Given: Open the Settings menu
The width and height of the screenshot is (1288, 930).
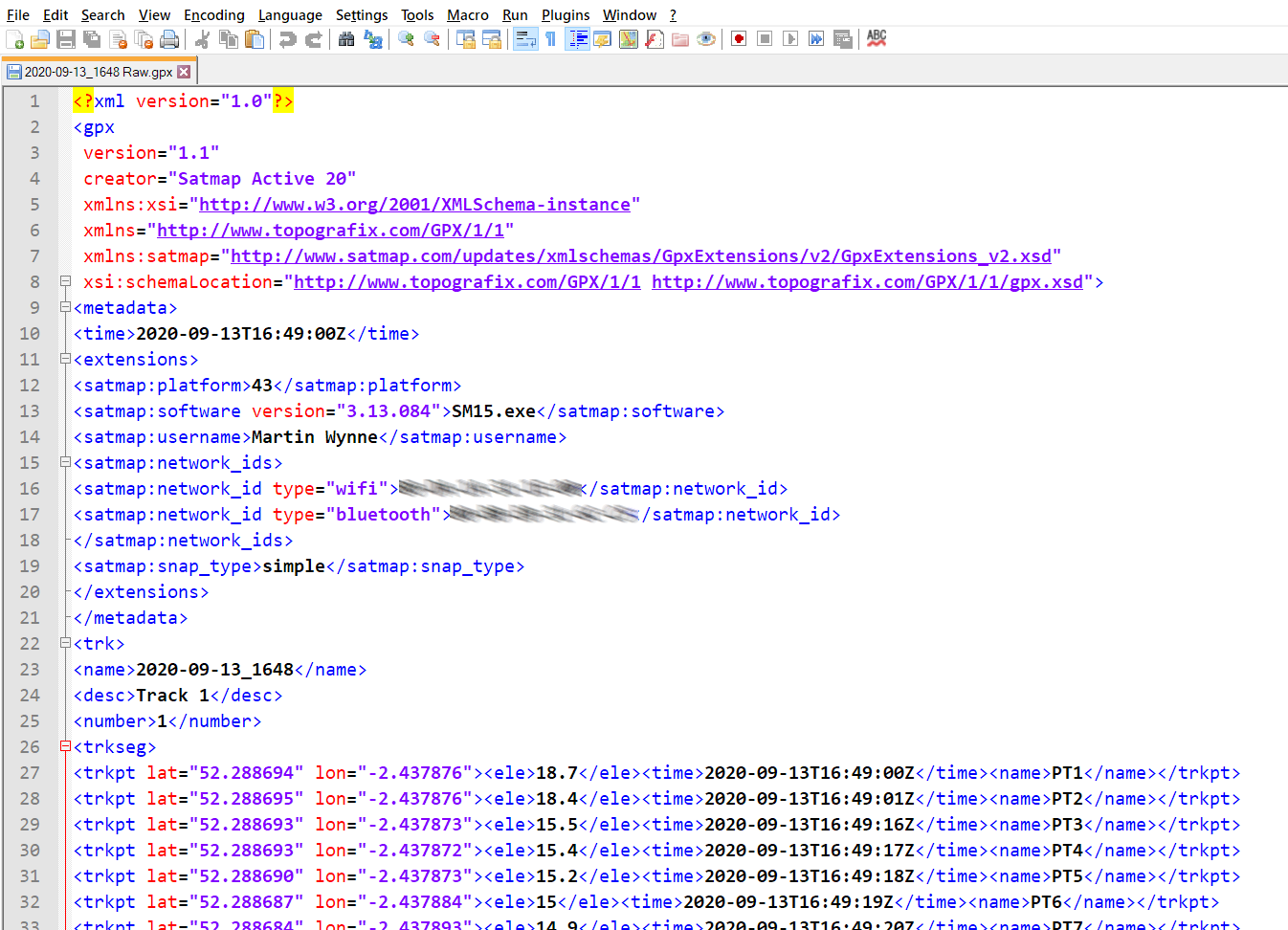Looking at the screenshot, I should (362, 15).
